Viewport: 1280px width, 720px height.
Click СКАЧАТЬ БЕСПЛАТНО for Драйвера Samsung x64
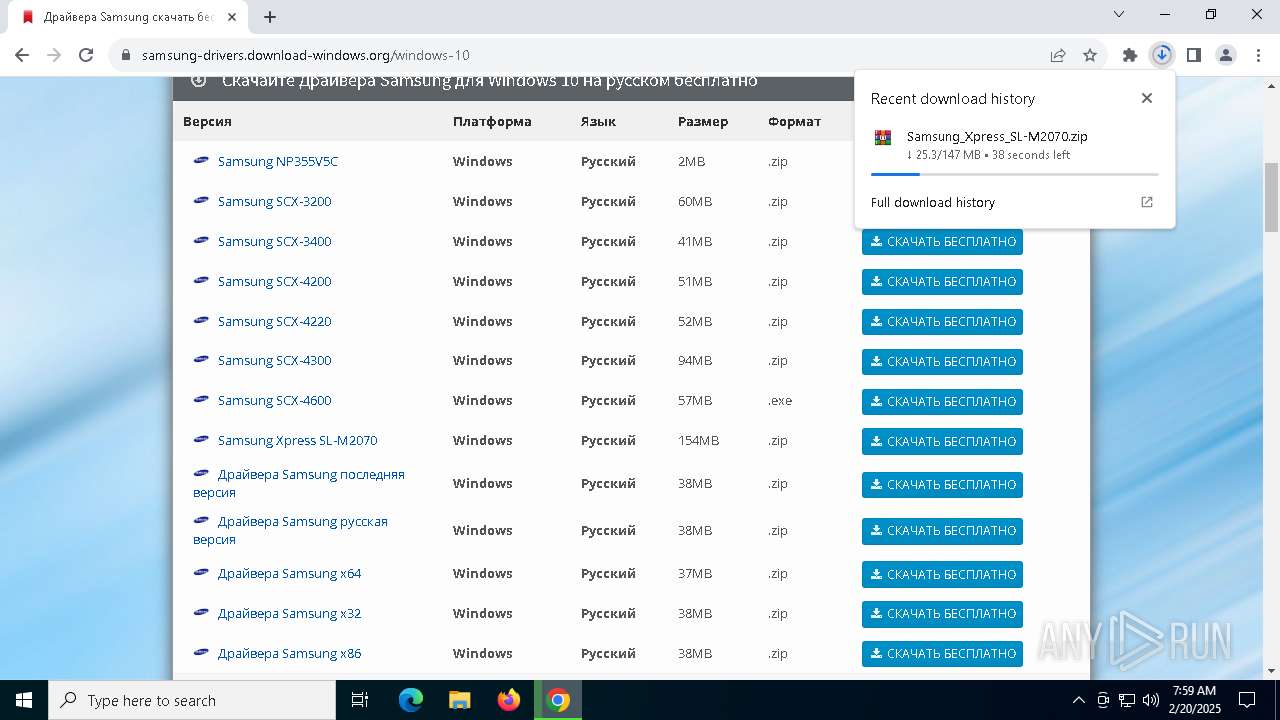942,574
